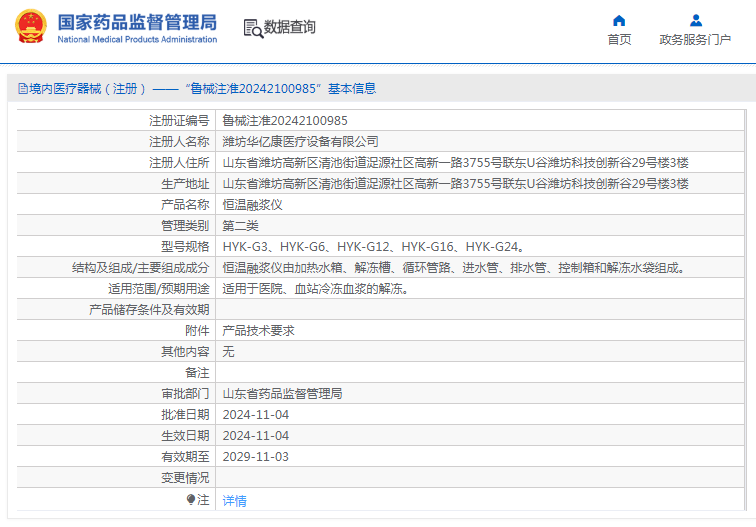Click the 批准日期 value 2024-11-04
Screen dimensions: 756x527
(256, 415)
